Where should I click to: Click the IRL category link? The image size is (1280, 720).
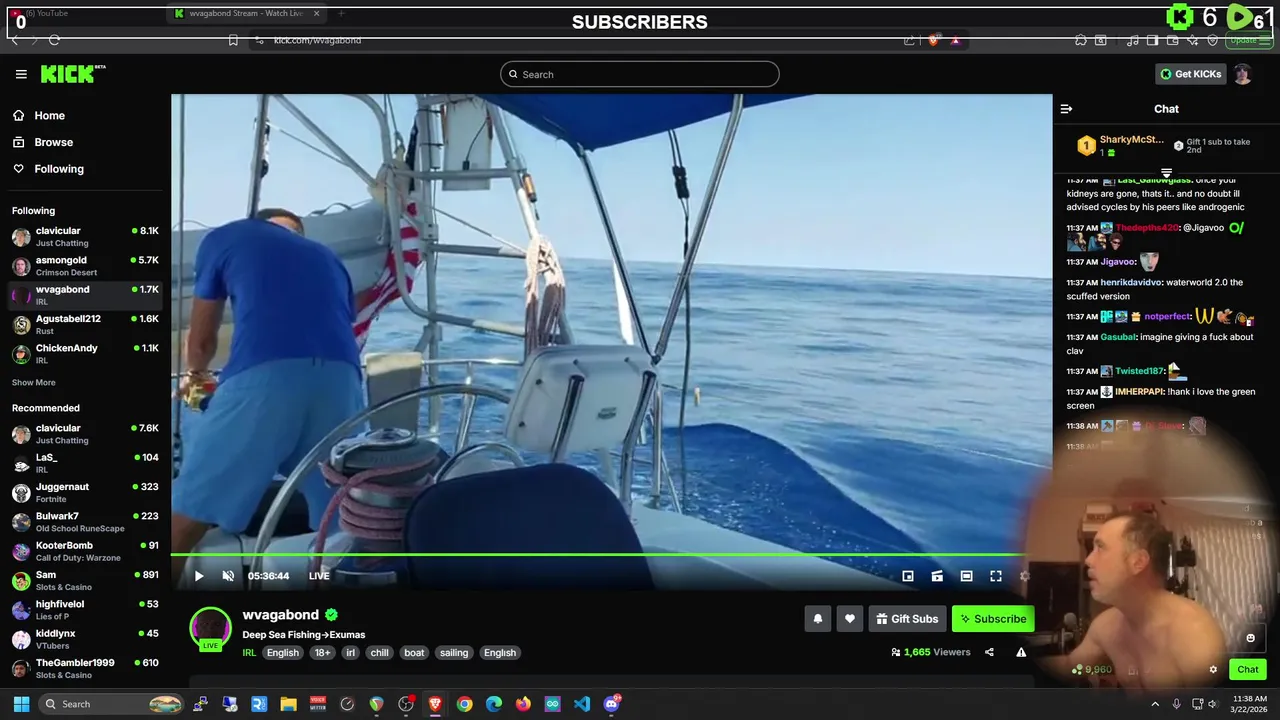(x=249, y=653)
